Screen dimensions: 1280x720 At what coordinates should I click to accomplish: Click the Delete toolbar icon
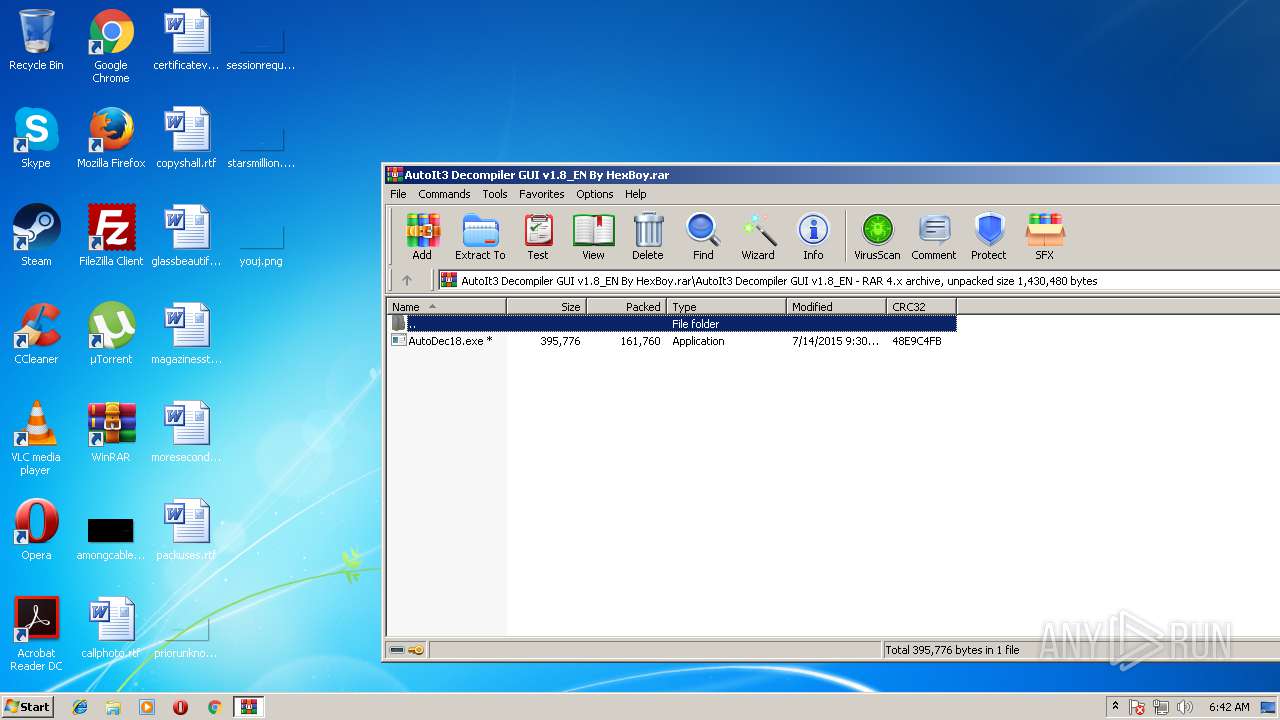(x=648, y=237)
